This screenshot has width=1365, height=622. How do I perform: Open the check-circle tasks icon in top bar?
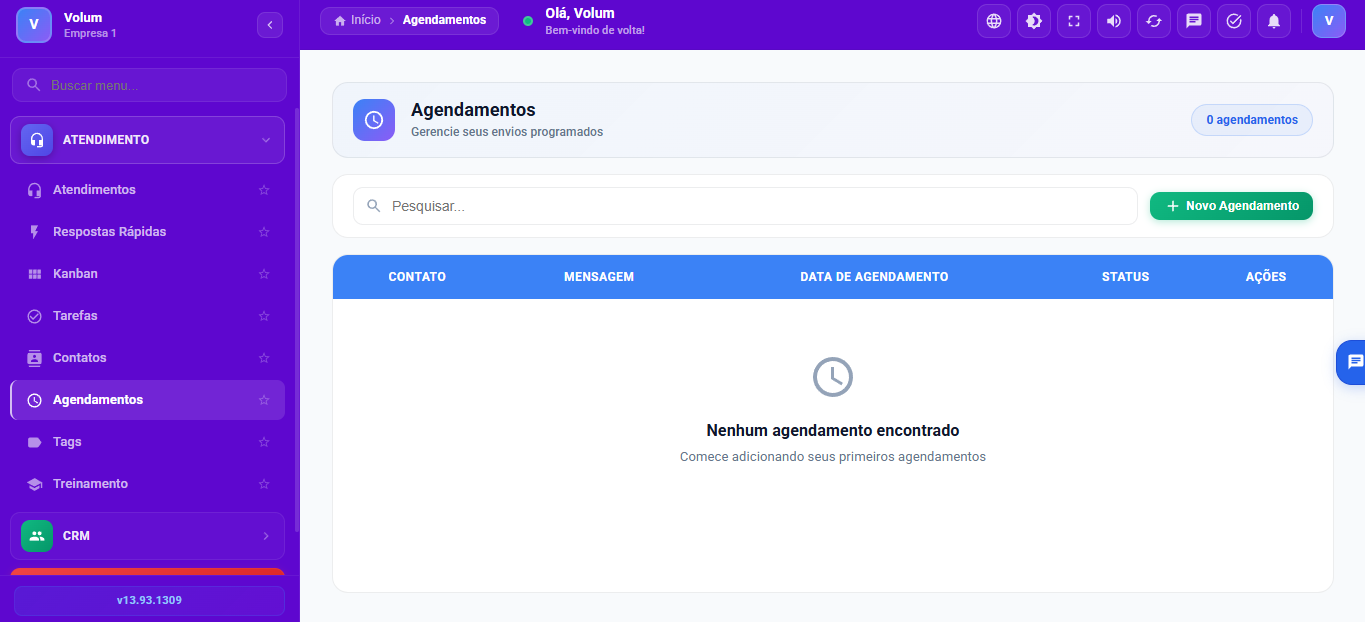pos(1234,21)
